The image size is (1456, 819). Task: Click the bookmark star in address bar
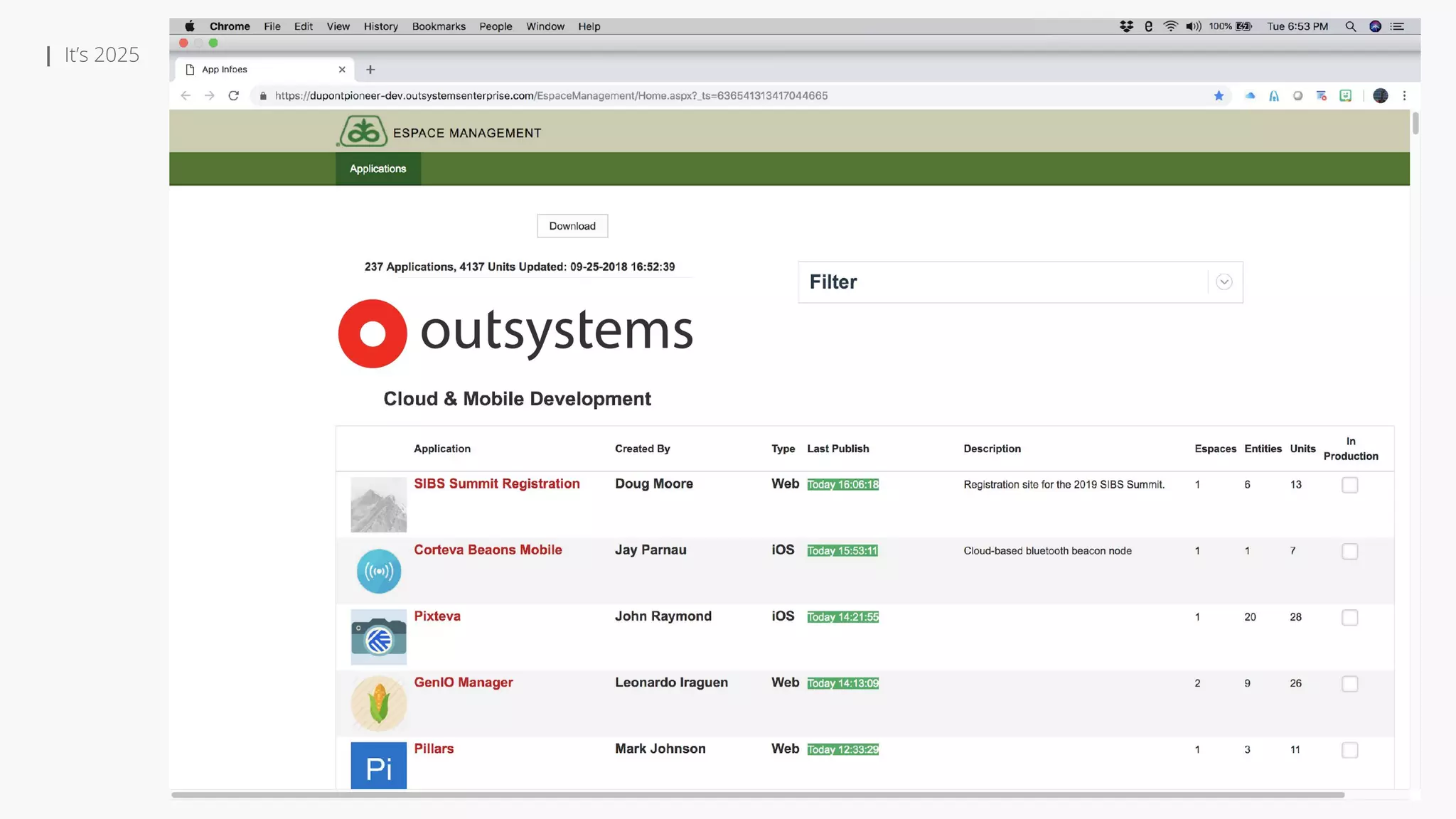click(x=1219, y=96)
